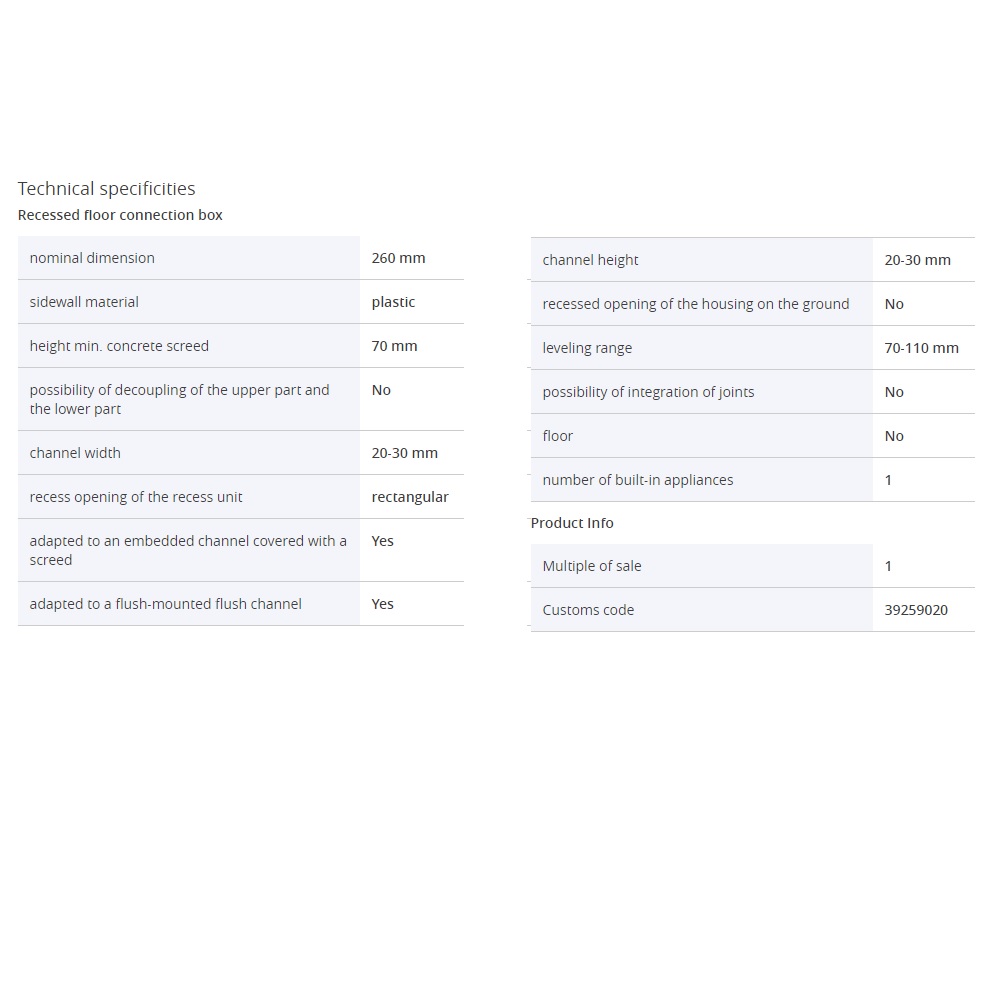The height and width of the screenshot is (1000, 1000).
Task: Select the embedded channel covered with screed label
Action: tap(188, 550)
